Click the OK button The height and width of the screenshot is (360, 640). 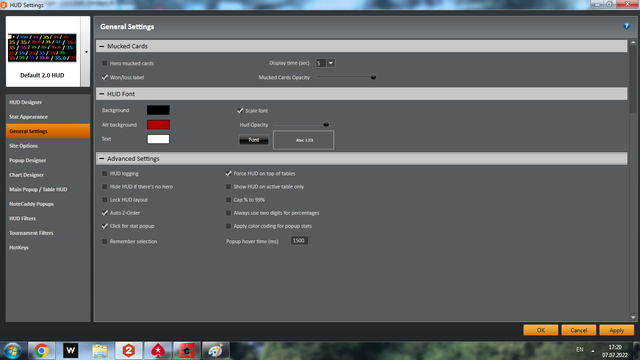point(540,330)
